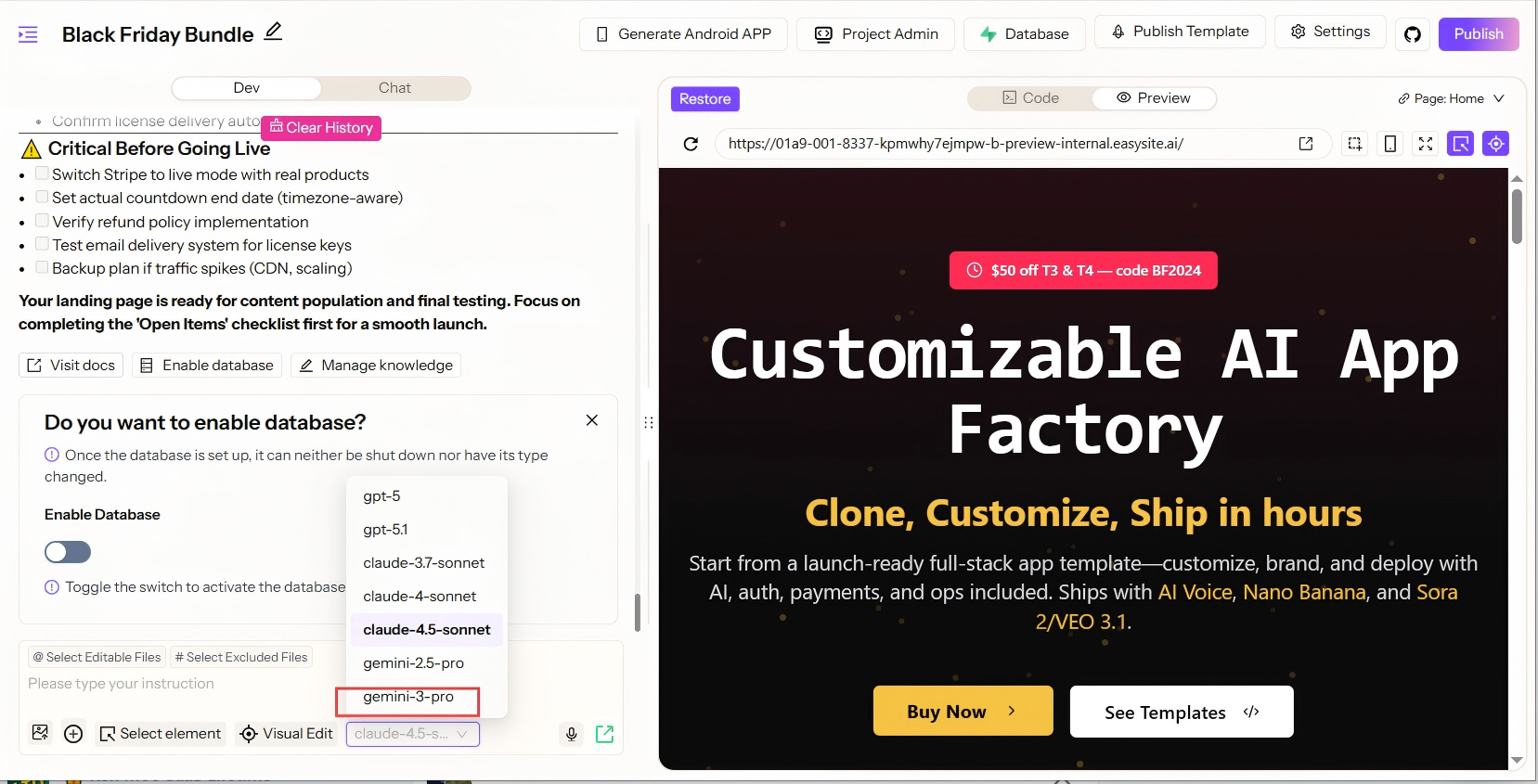Enter fullscreen preview mode
Image resolution: width=1538 pixels, height=784 pixels.
point(1426,144)
